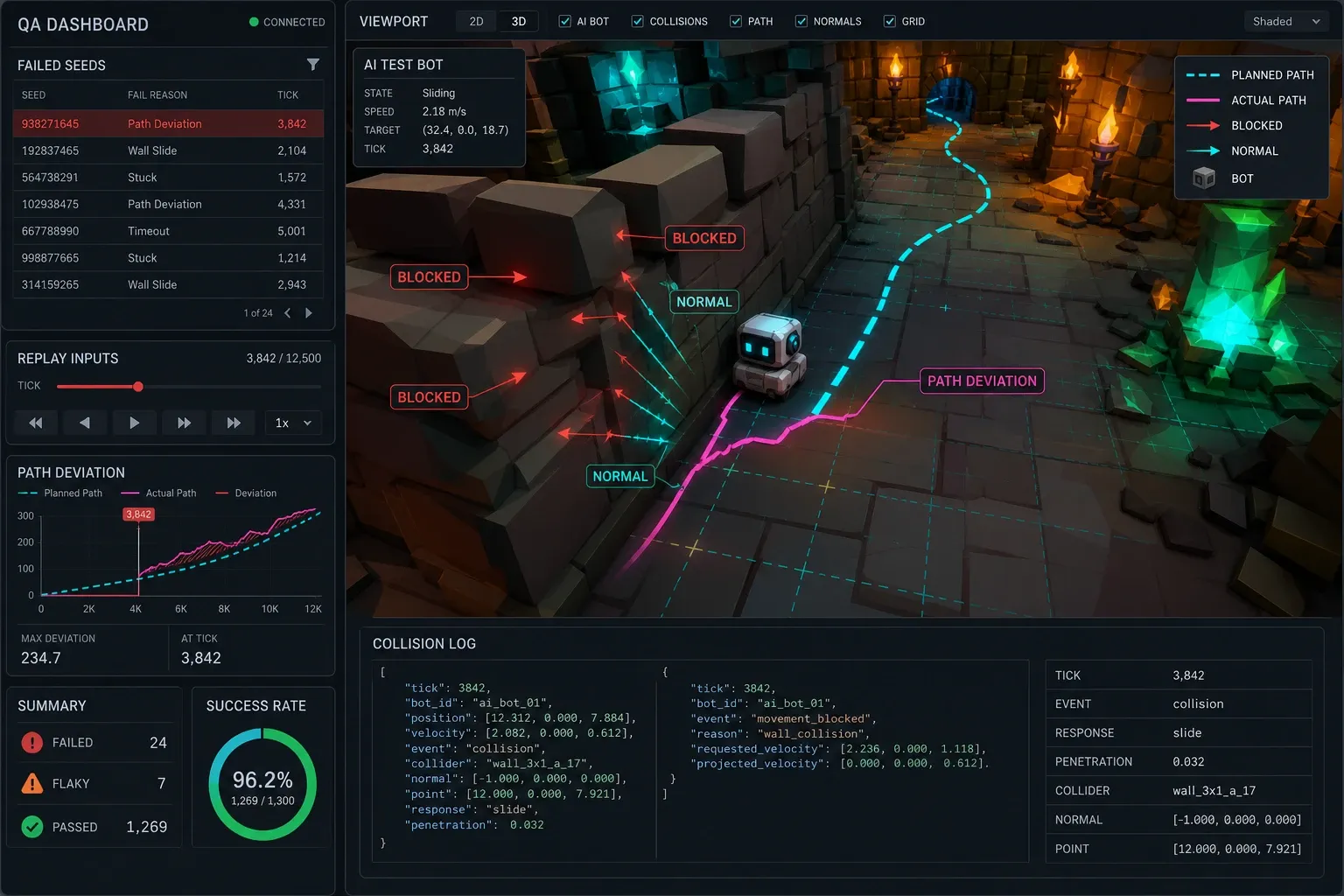The height and width of the screenshot is (896, 1344).
Task: Select seed 314159265 Wall Slide row
Action: coord(168,284)
